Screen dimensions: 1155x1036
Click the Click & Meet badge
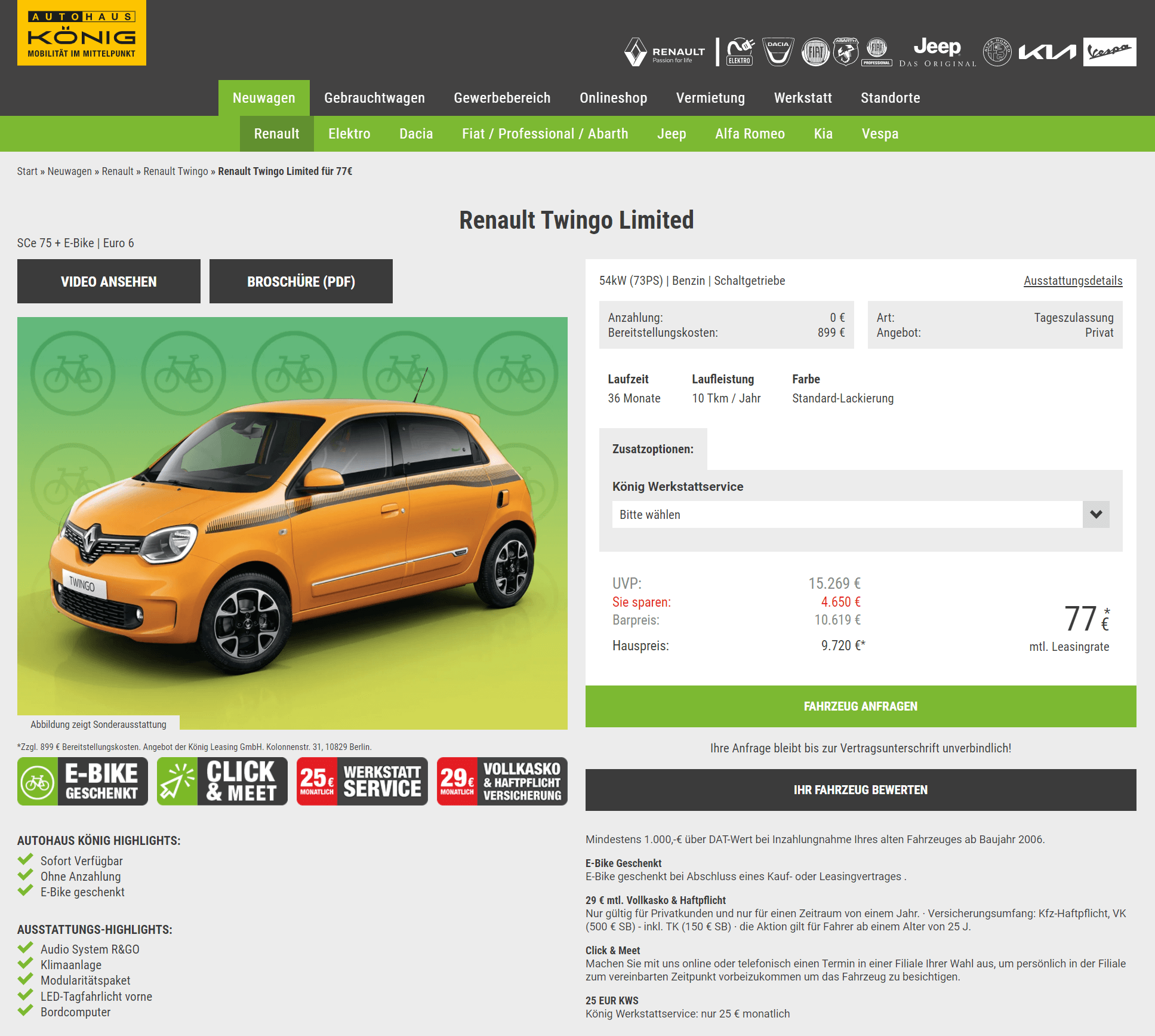(222, 782)
